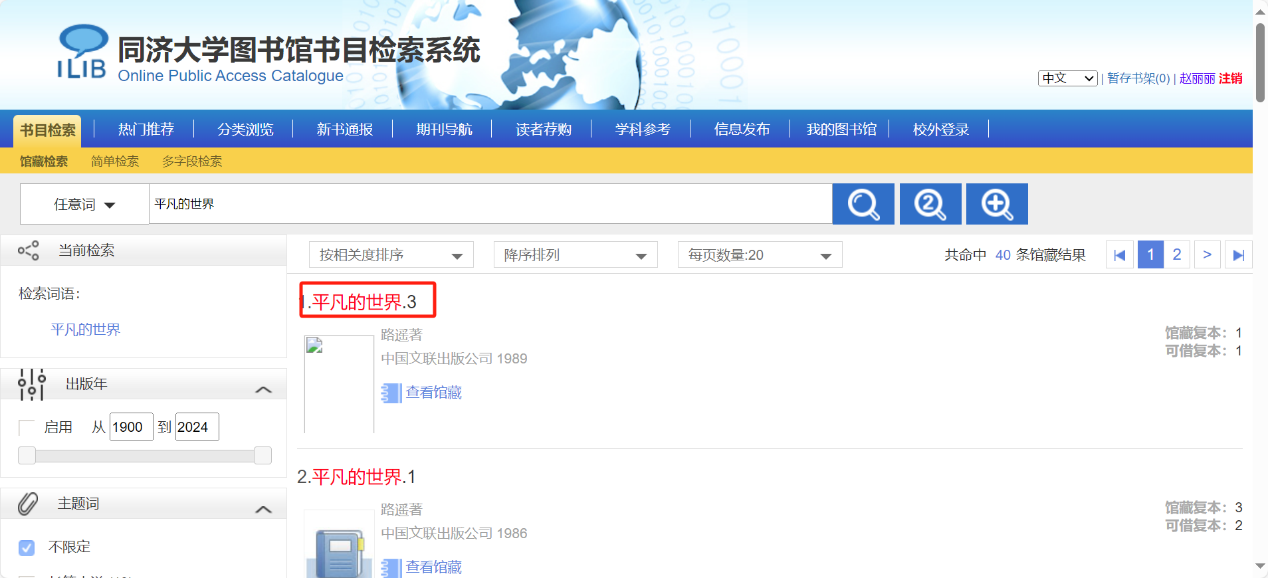The width and height of the screenshot is (1268, 578).
Task: Click broken cover image of 平凡的世界.3
Action: (x=339, y=384)
